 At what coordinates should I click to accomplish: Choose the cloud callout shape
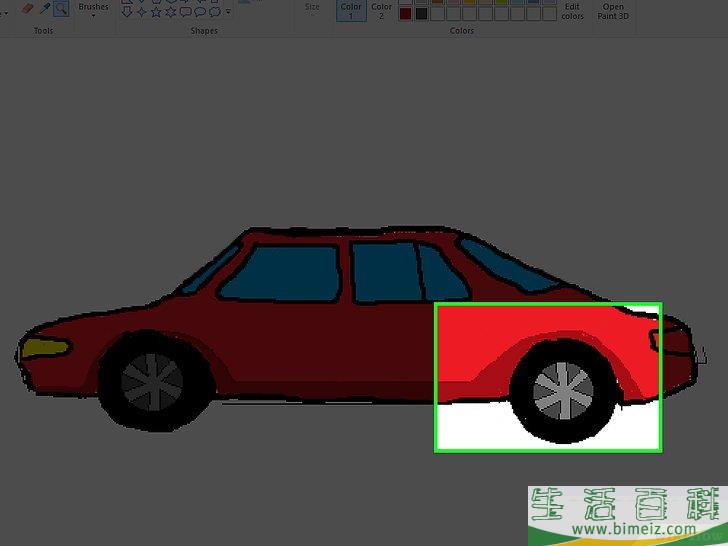click(215, 12)
